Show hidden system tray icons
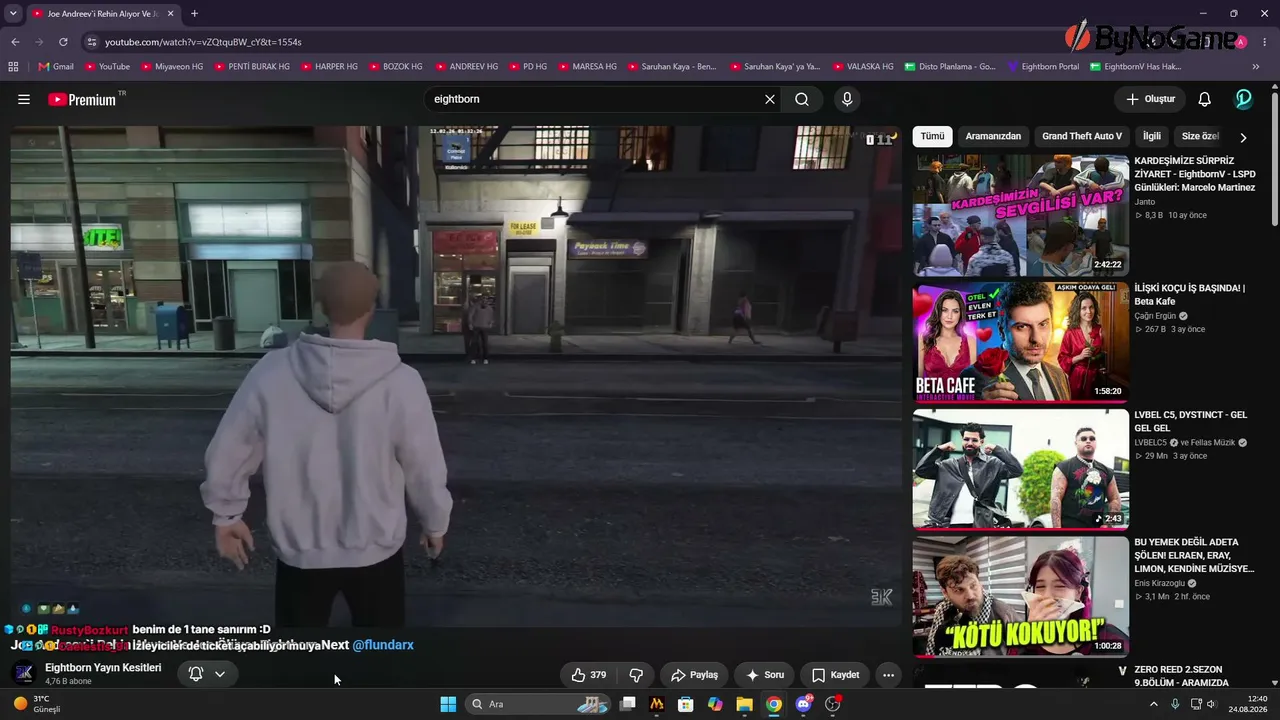Viewport: 1280px width, 720px height. [x=1153, y=704]
